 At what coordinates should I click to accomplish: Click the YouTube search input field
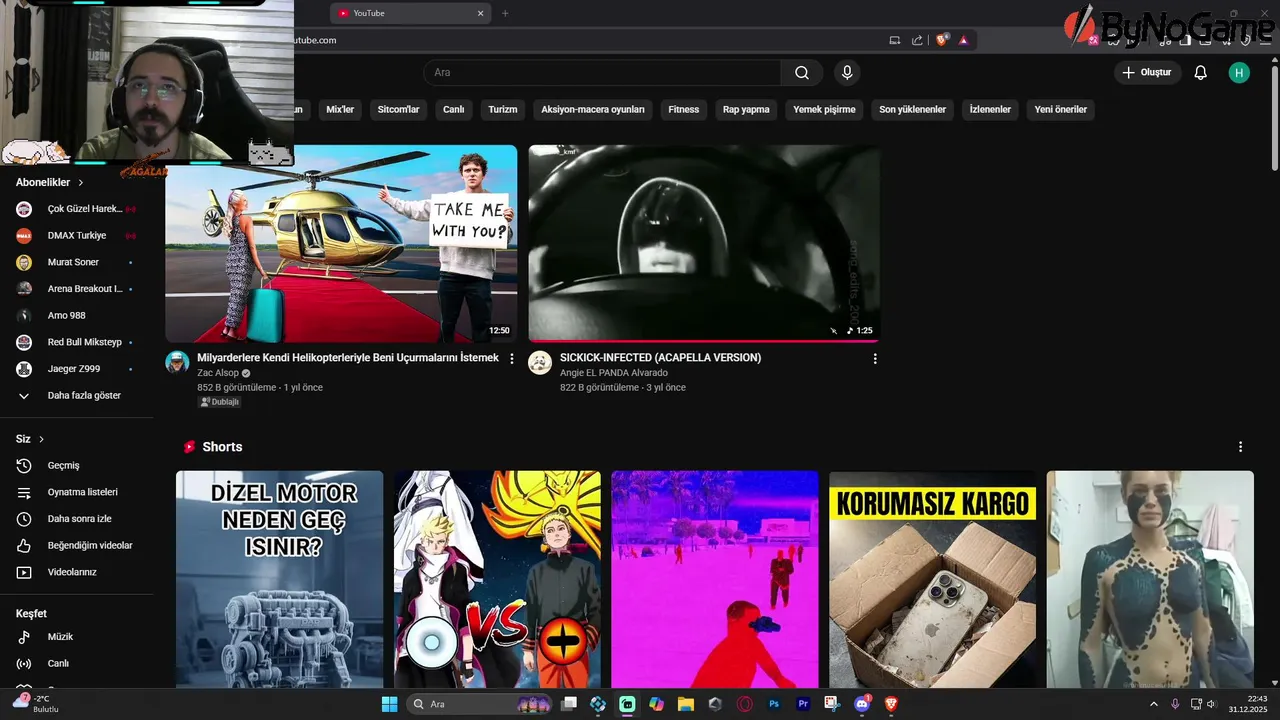click(602, 72)
